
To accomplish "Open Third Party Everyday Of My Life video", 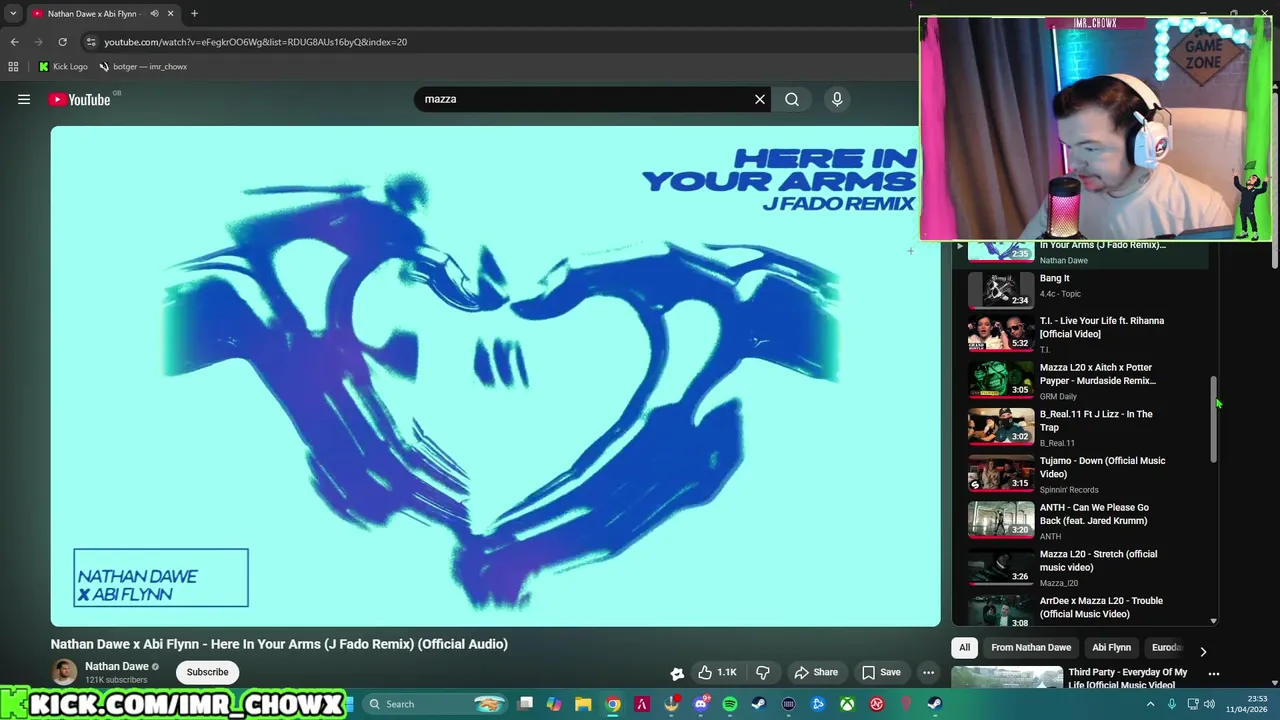I will click(x=1128, y=678).
